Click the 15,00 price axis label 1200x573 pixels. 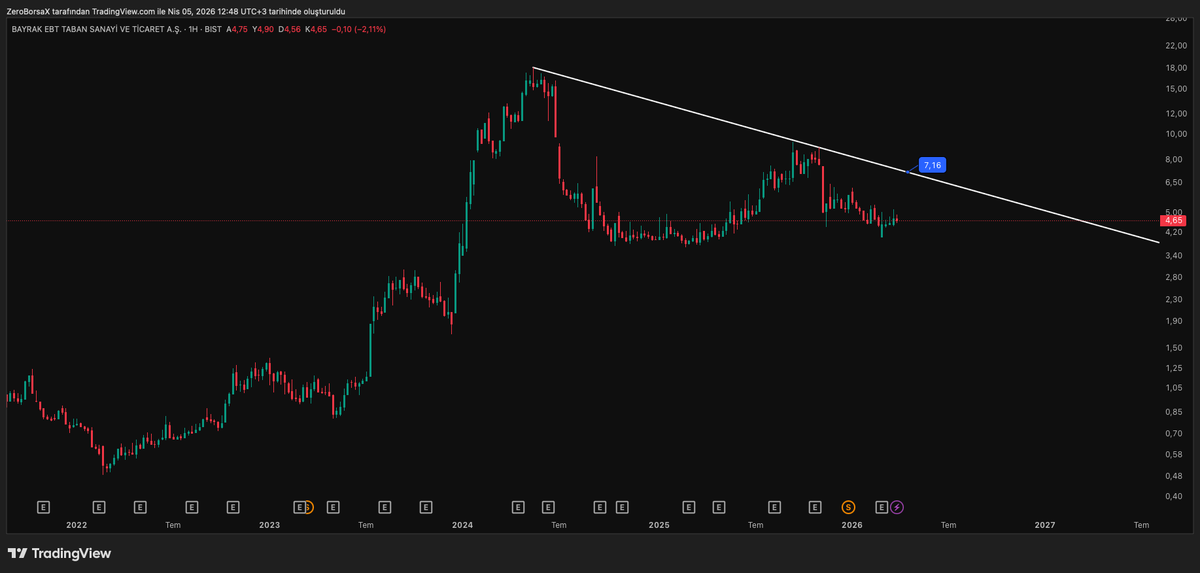1174,89
